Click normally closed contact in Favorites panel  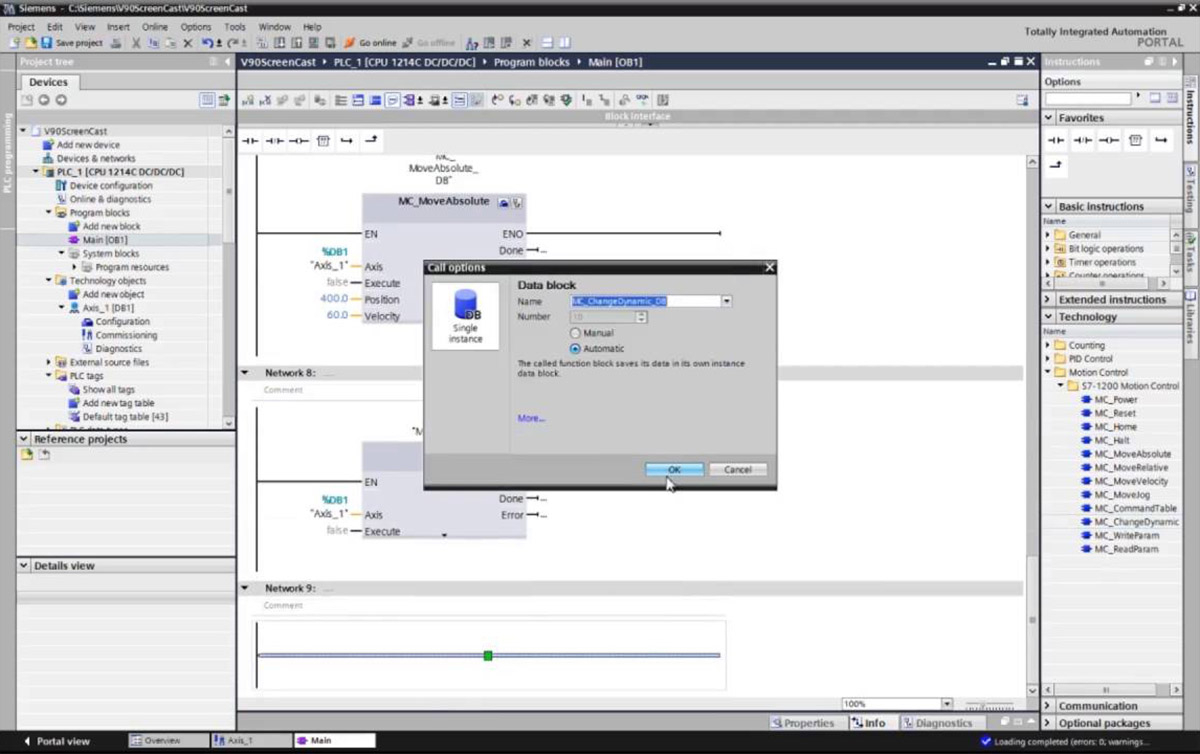tap(1082, 140)
